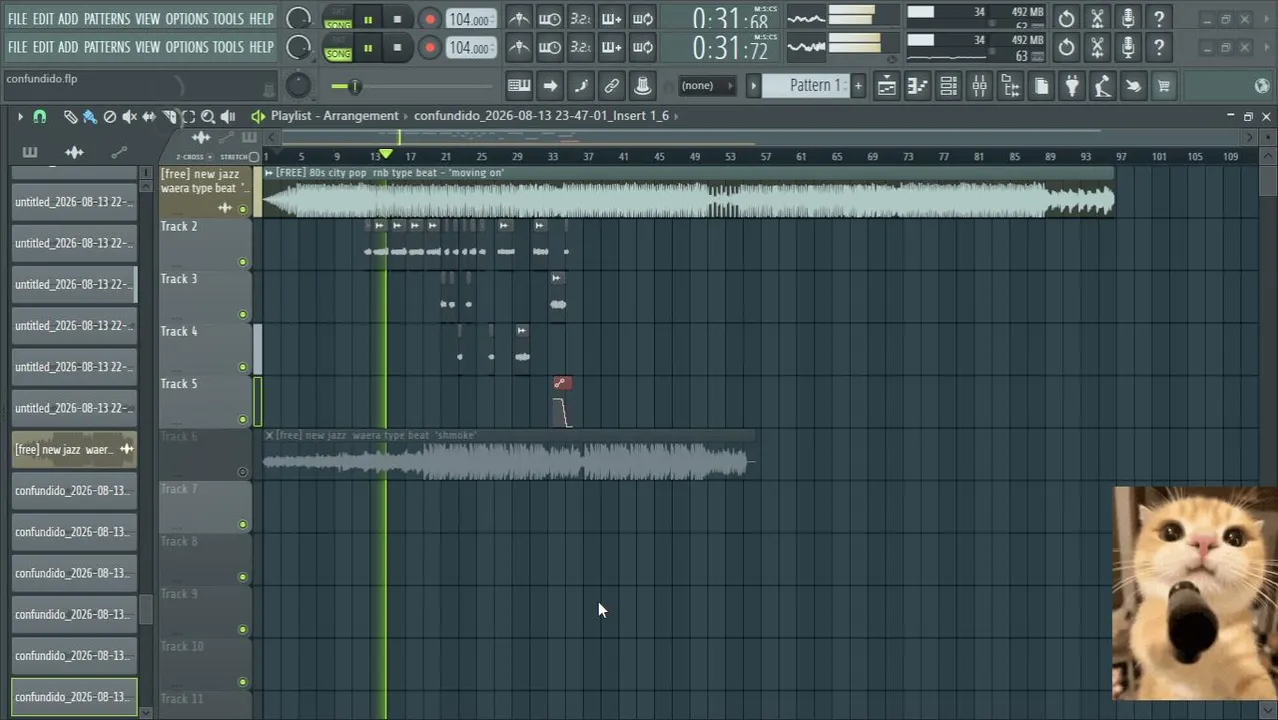1278x720 pixels.
Task: Click the main pitch knob beside hint bar
Action: (298, 85)
